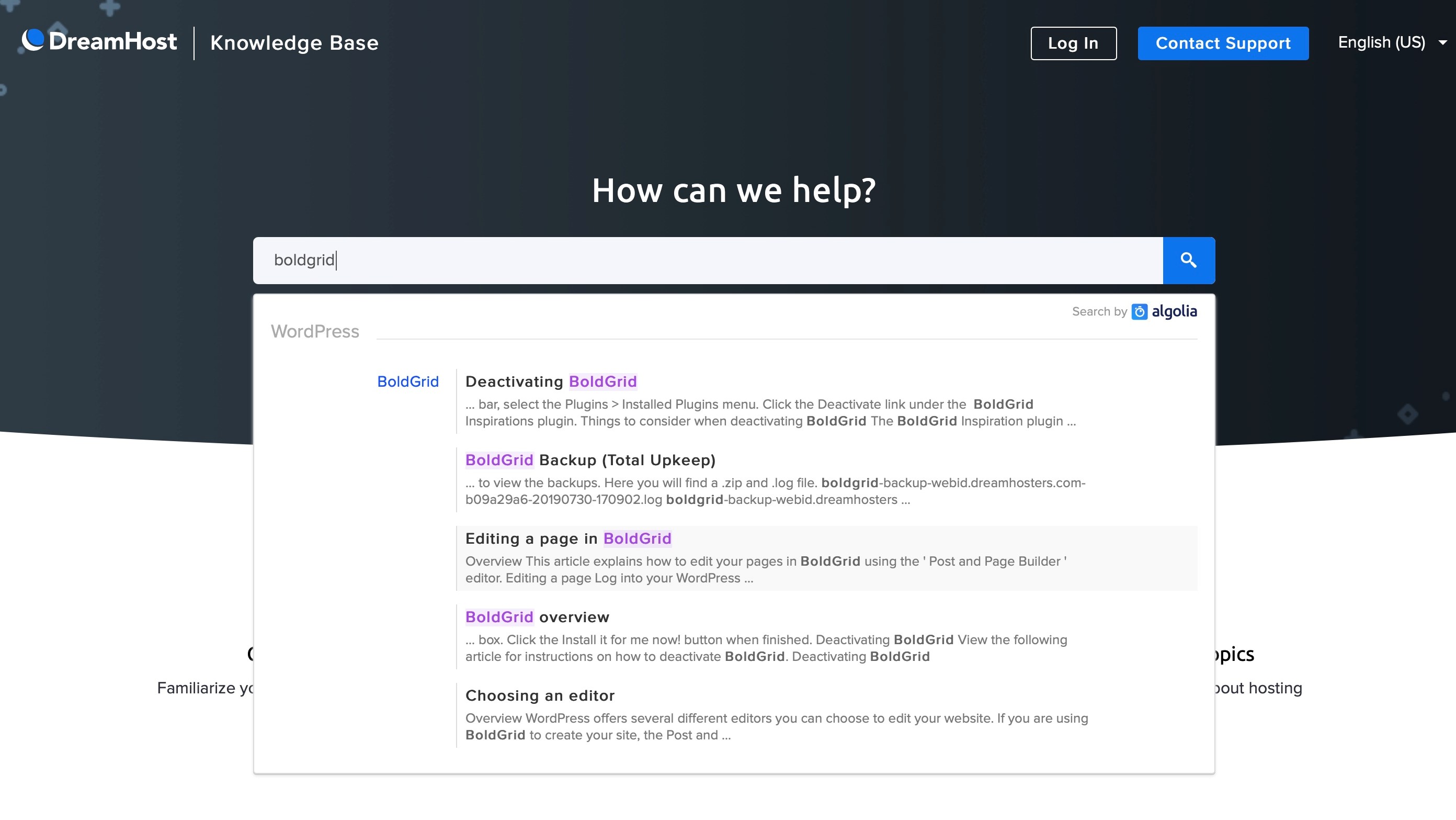The height and width of the screenshot is (820, 1456).
Task: Open the 'BoldGrid overview' article
Action: (x=537, y=617)
